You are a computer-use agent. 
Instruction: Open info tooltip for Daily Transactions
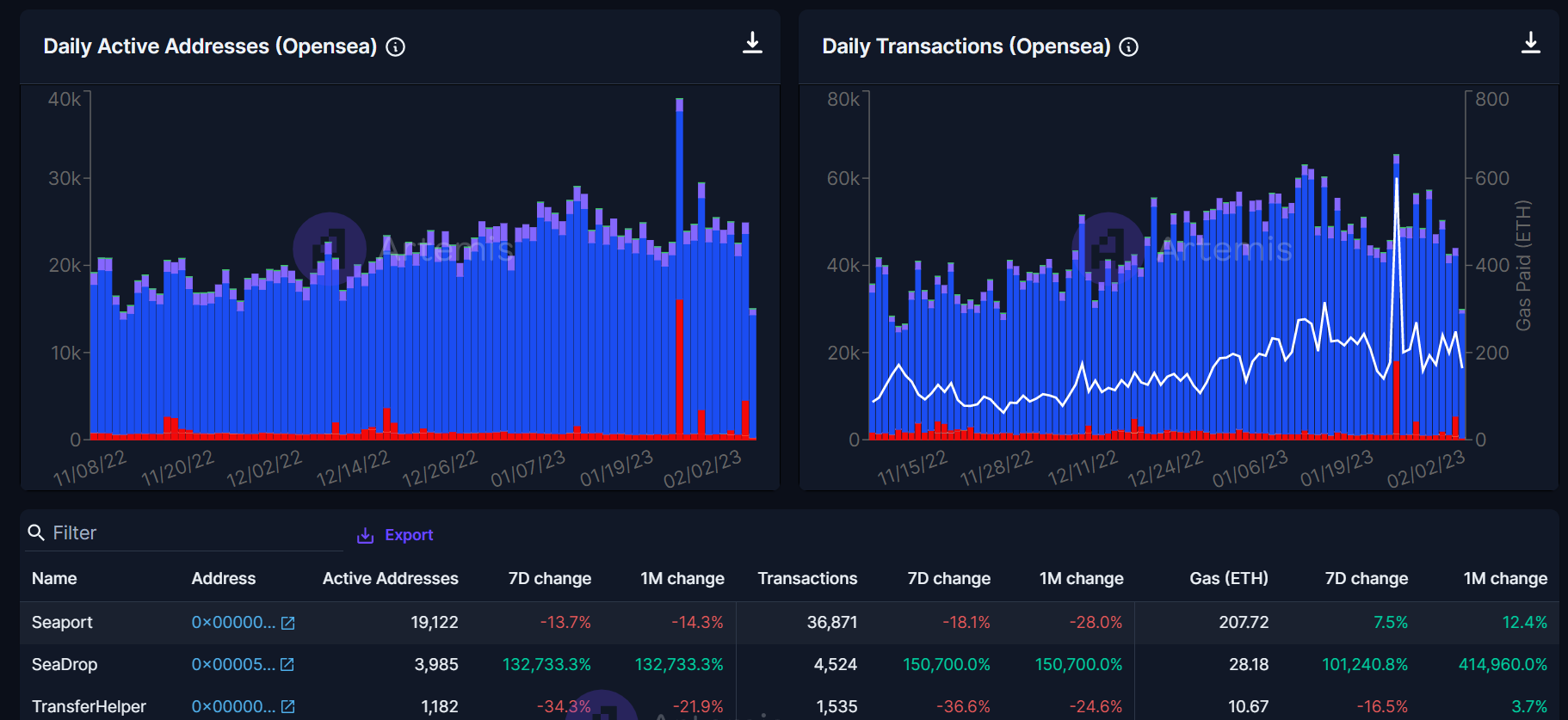pyautogui.click(x=1128, y=47)
